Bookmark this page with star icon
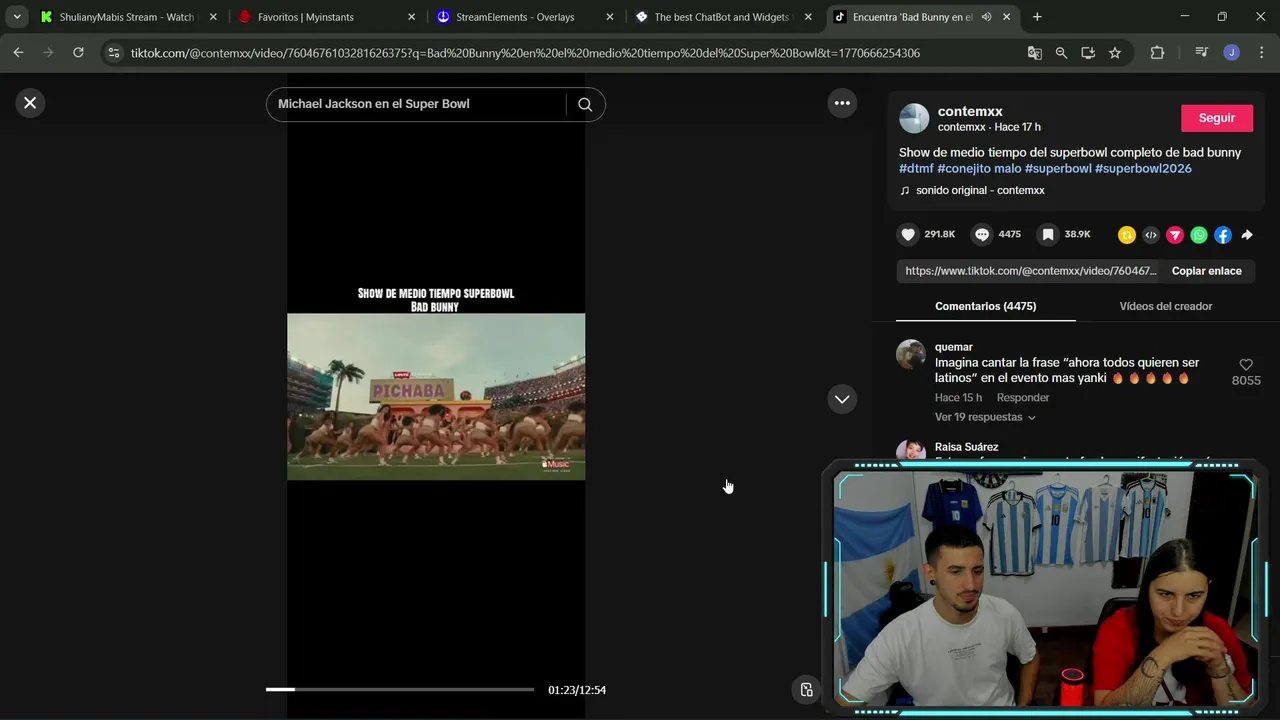Image resolution: width=1280 pixels, height=720 pixels. pyautogui.click(x=1115, y=53)
